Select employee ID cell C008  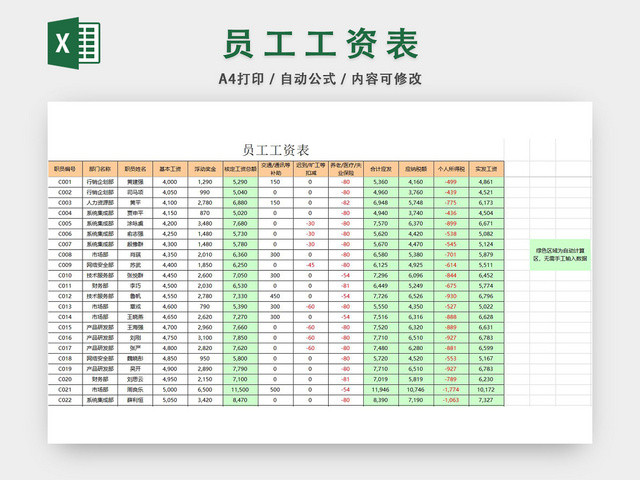[65, 255]
